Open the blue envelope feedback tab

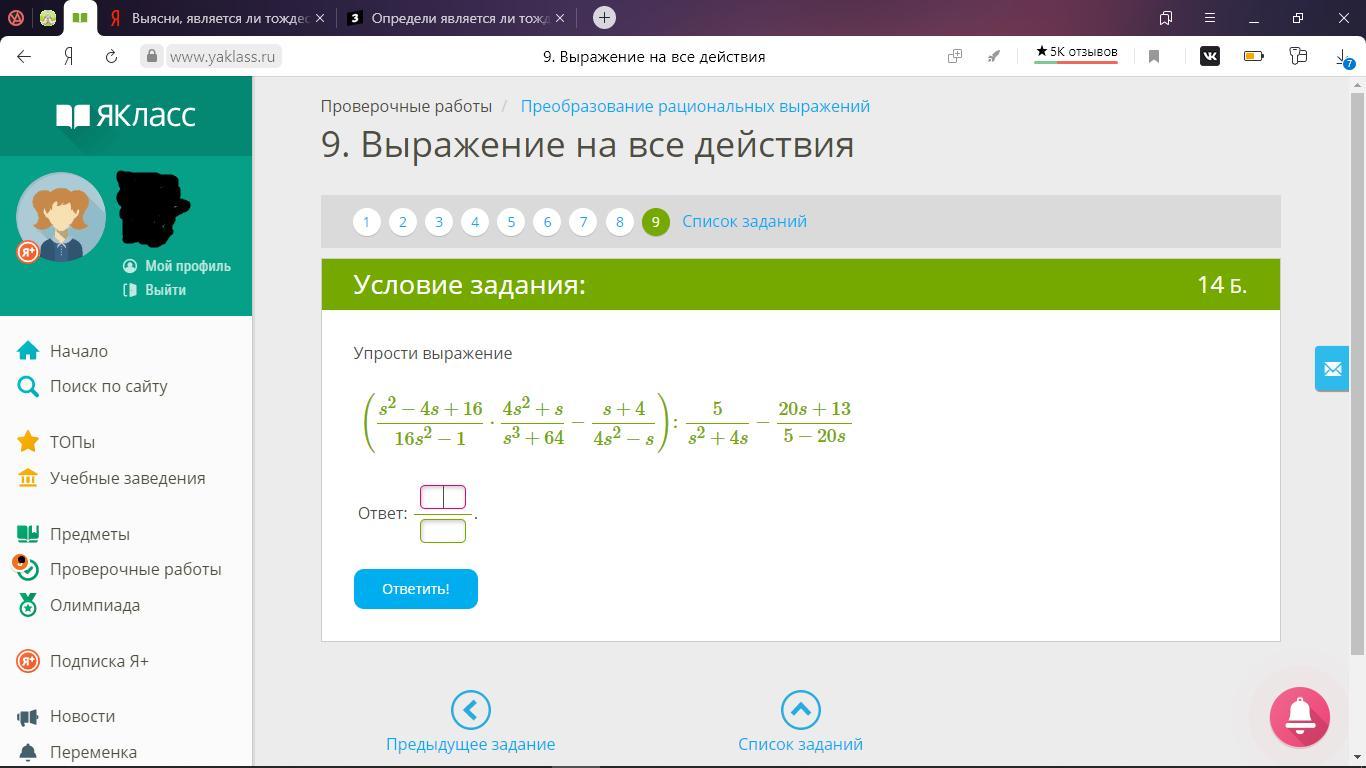point(1332,369)
